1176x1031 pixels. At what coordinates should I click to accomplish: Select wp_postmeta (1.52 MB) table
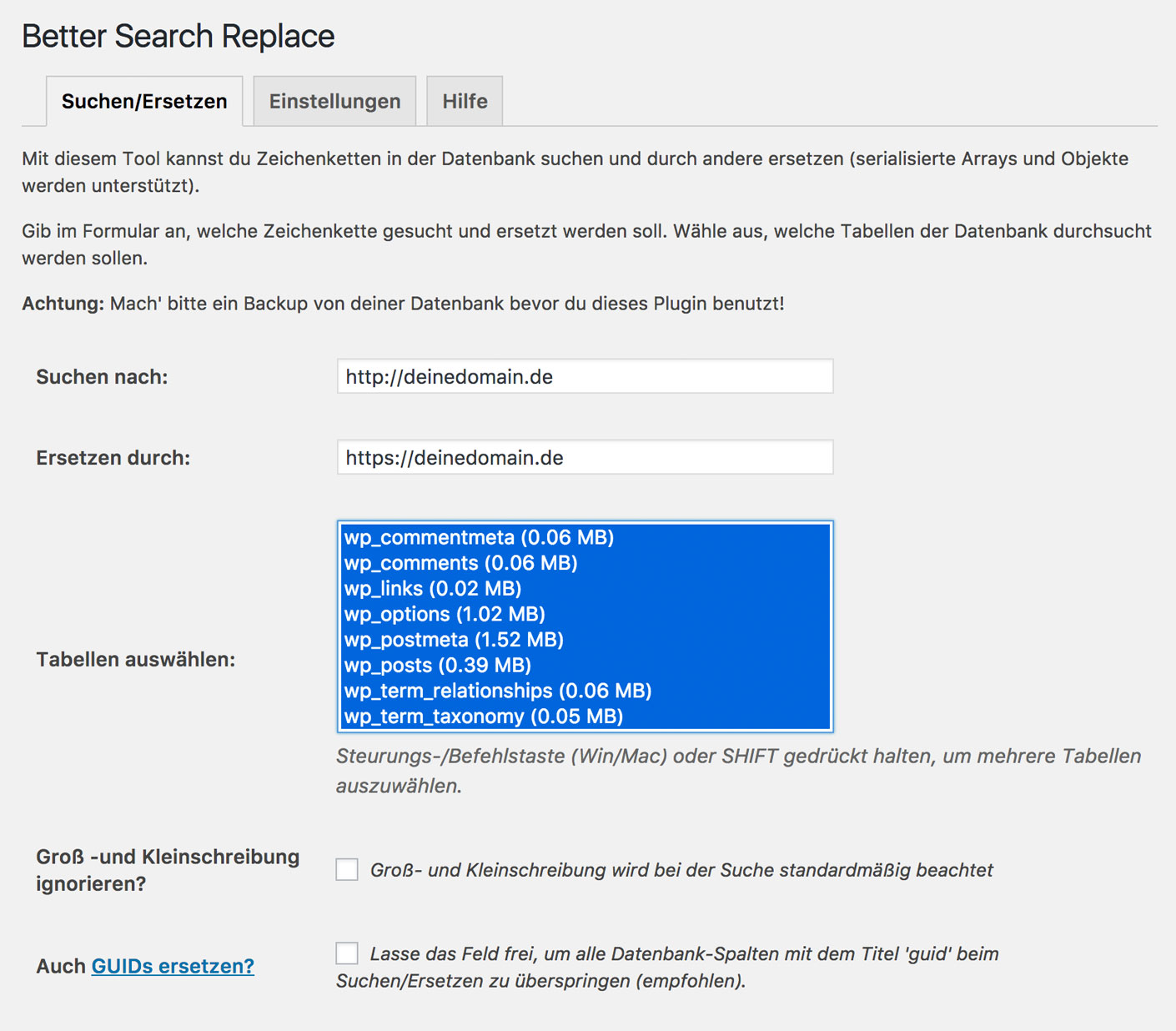pos(585,640)
